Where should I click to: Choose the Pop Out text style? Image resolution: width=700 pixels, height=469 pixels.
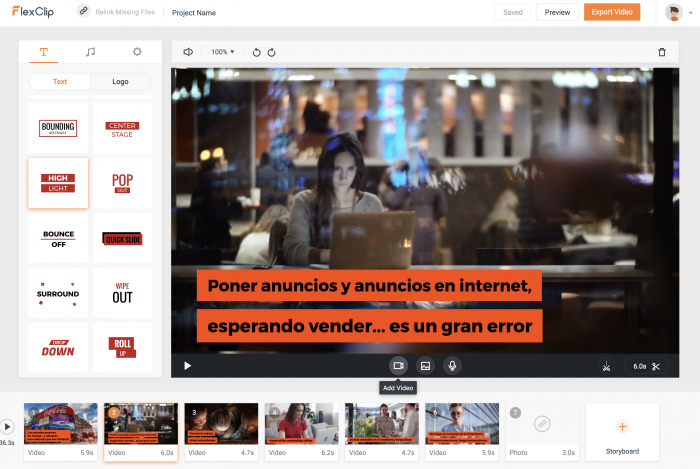point(122,183)
